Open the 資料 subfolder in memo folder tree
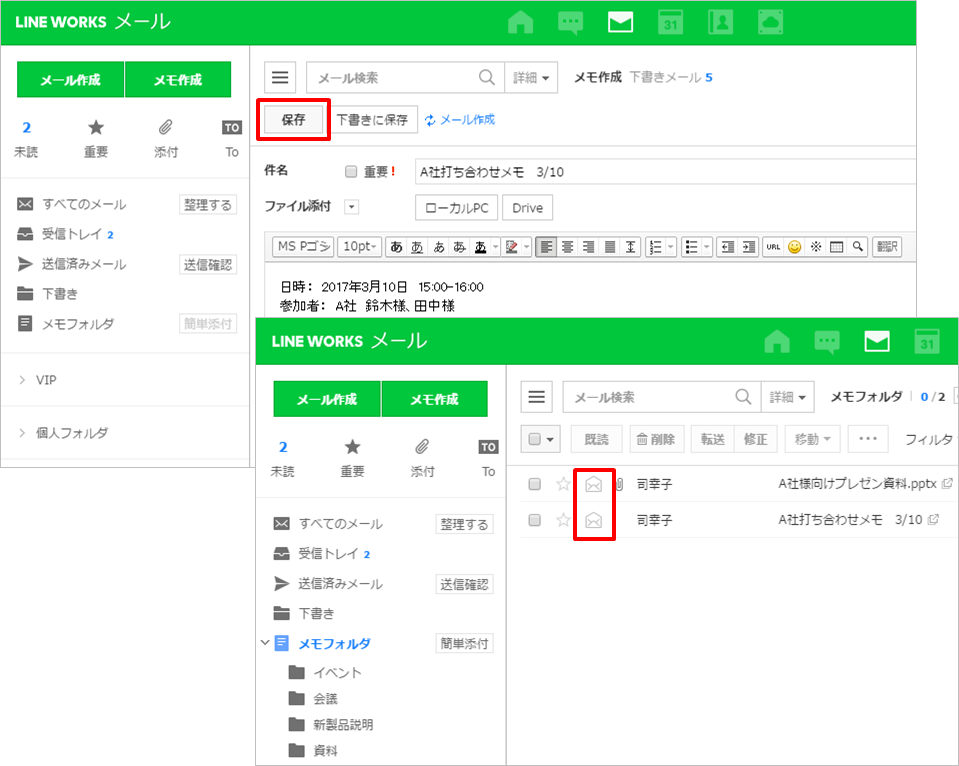959x766 pixels. click(x=325, y=750)
